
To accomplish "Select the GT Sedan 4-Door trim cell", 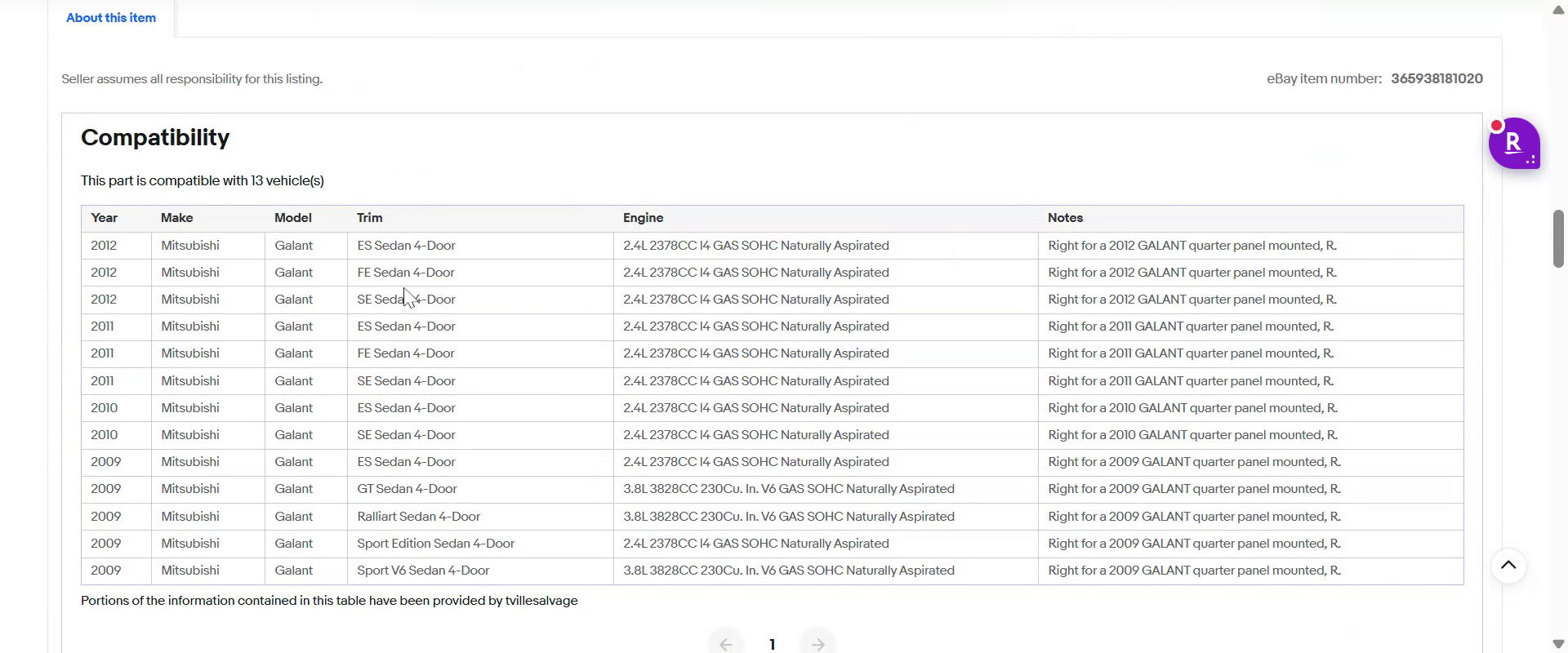I will (480, 489).
